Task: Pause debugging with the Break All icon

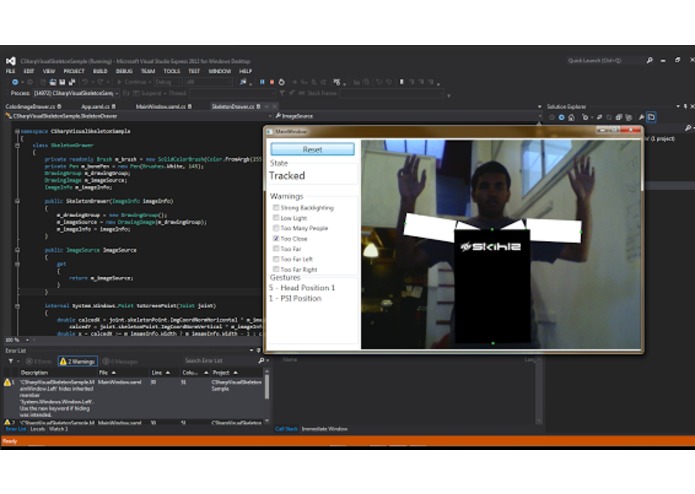Action: pos(262,82)
